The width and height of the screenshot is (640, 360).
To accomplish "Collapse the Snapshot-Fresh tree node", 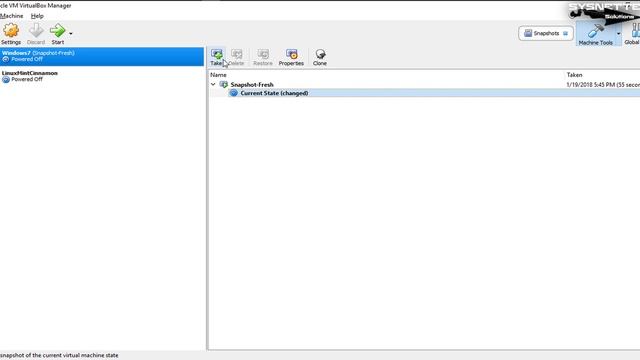I will pos(213,84).
